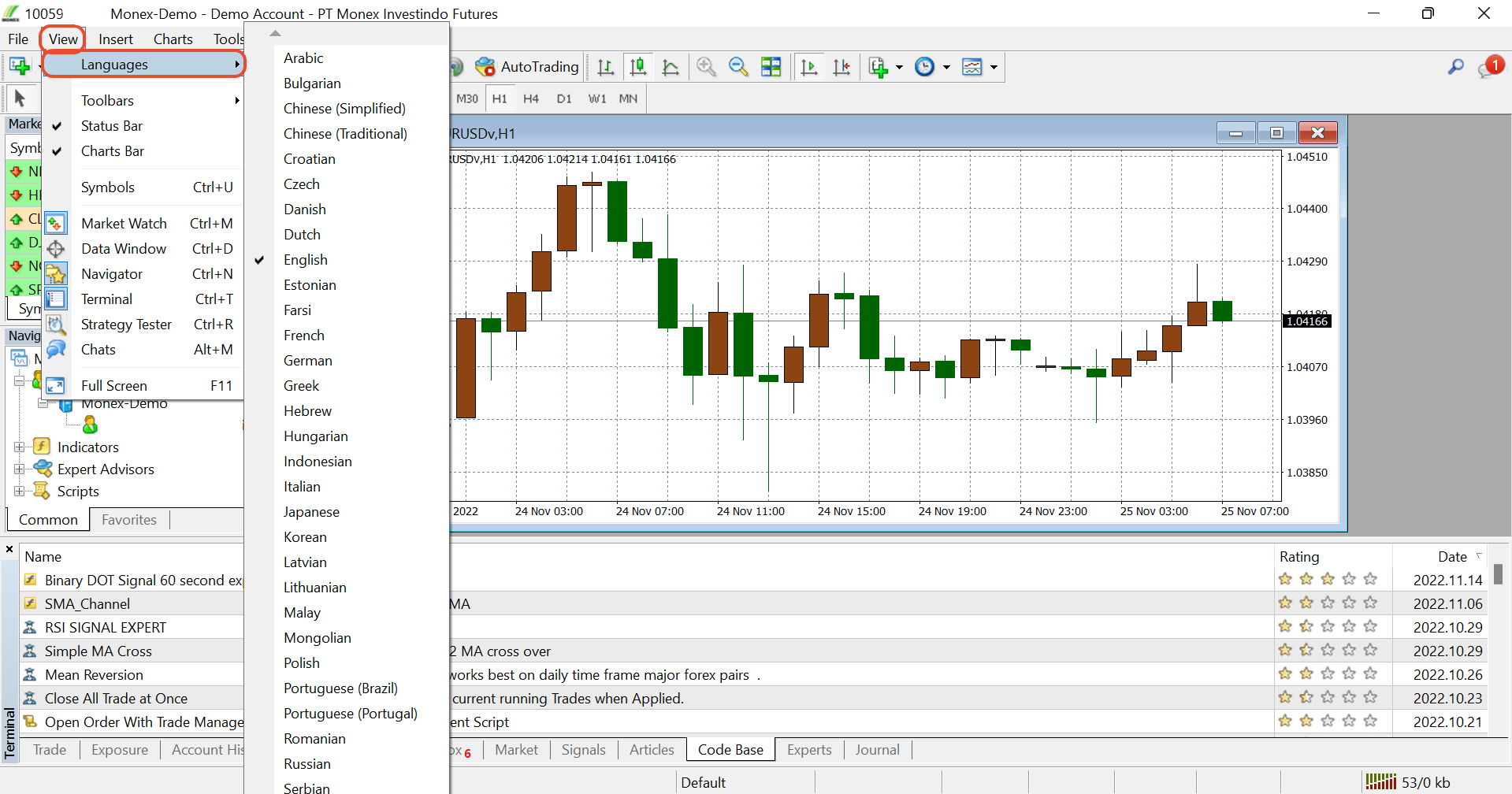Screen dimensions: 1512x794
Task: Zoom out the chart with magnifier minus
Action: (738, 67)
